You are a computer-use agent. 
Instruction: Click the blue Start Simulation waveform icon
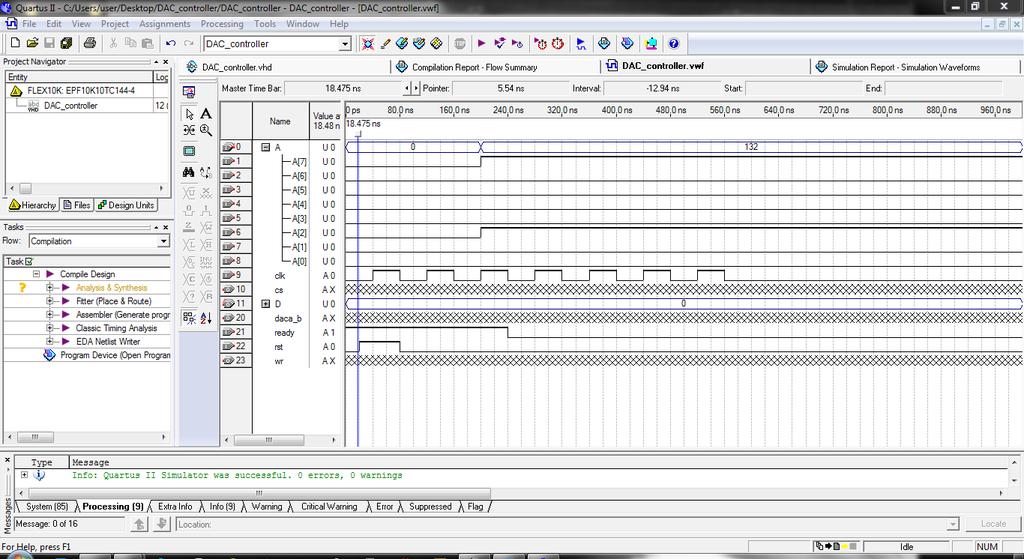pyautogui.click(x=581, y=44)
